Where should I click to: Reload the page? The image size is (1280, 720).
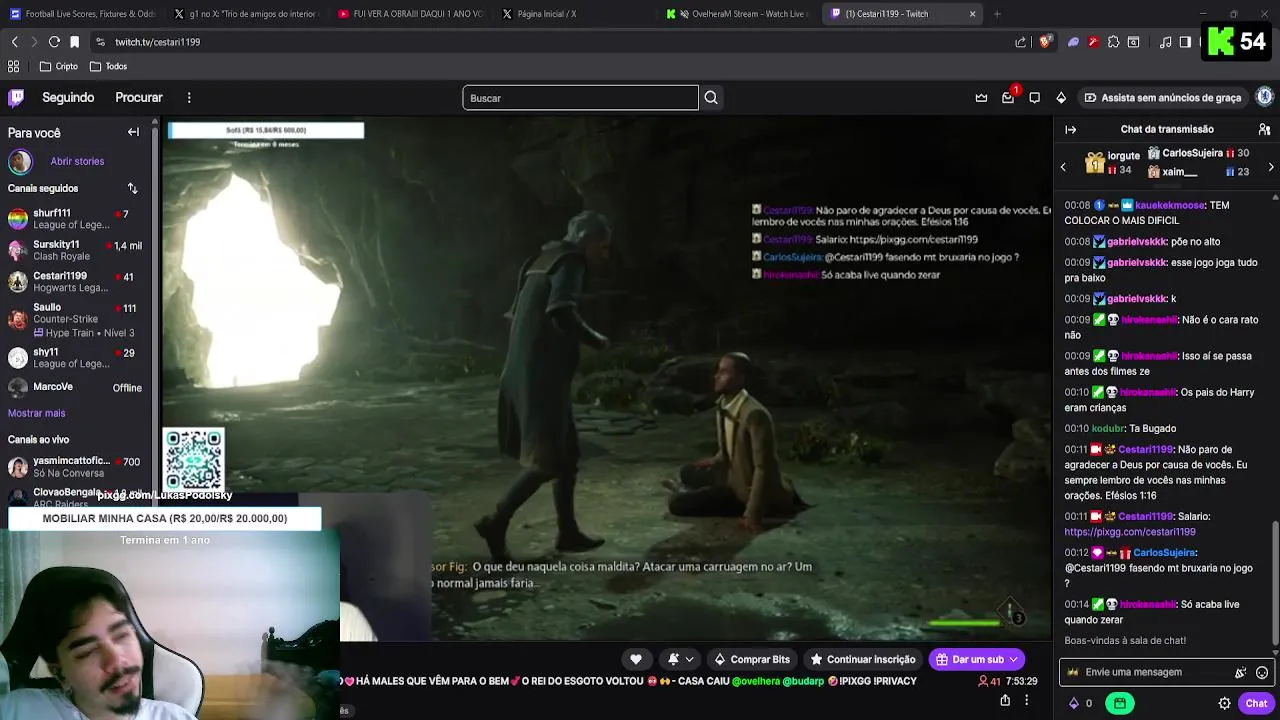[54, 42]
